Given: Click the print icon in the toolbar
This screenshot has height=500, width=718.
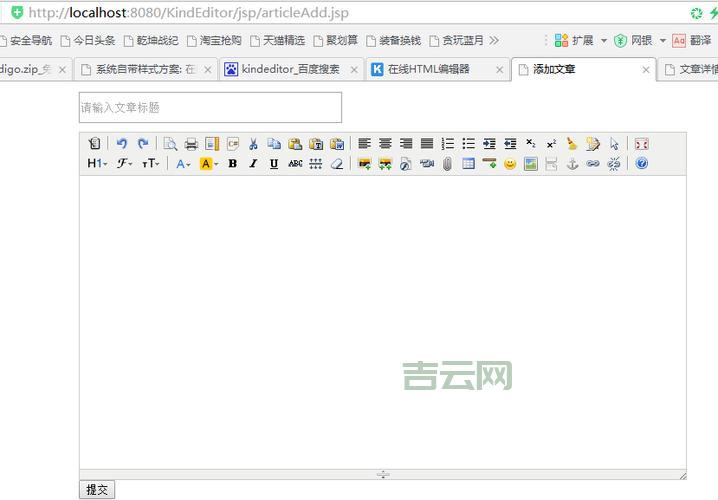Looking at the screenshot, I should (191, 144).
